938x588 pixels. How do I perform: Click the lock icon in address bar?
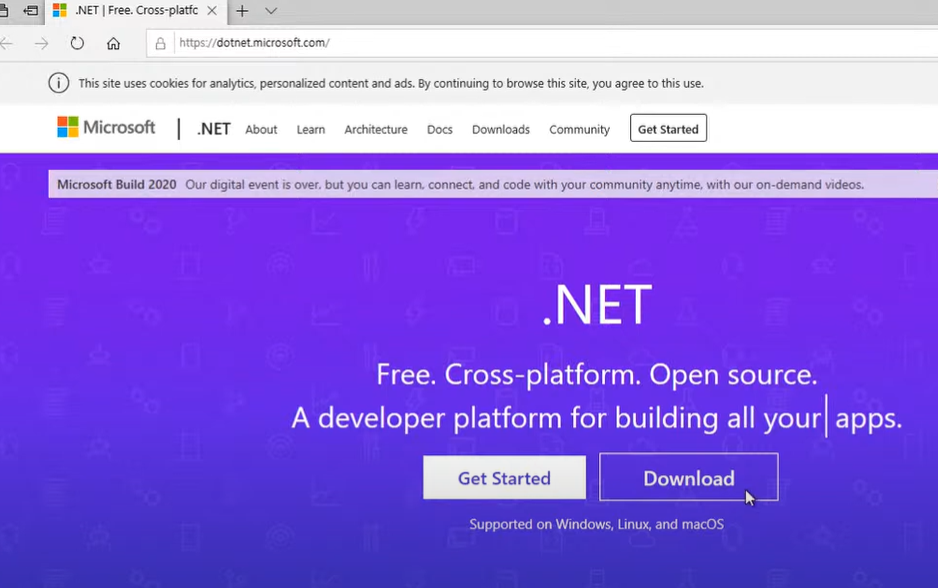(x=160, y=43)
